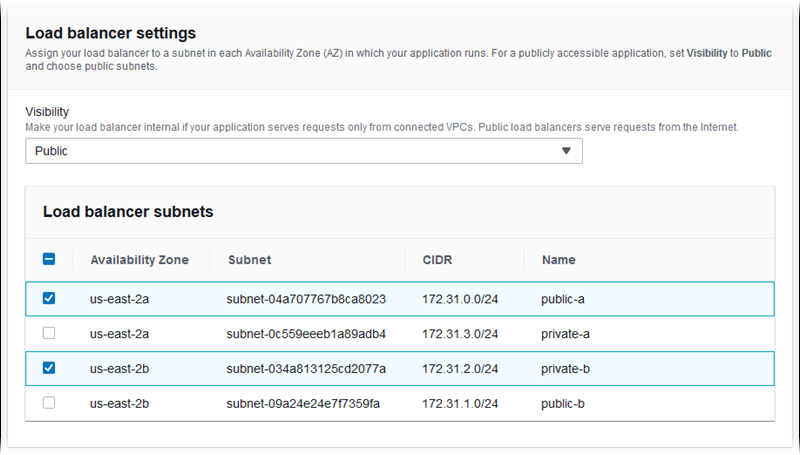Open the Visibility dropdown set to Public

click(x=303, y=151)
